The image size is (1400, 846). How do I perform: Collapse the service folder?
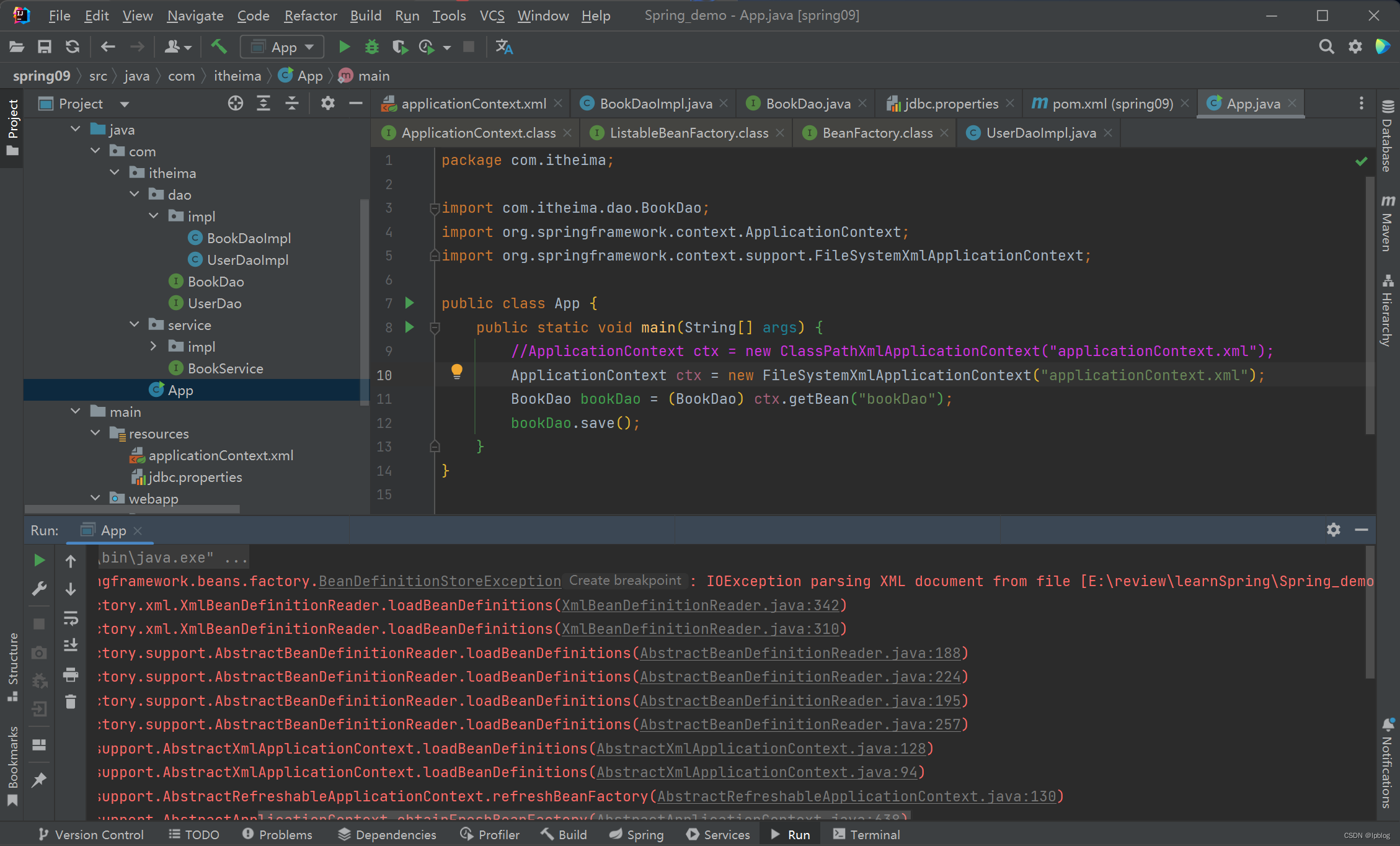pos(135,325)
